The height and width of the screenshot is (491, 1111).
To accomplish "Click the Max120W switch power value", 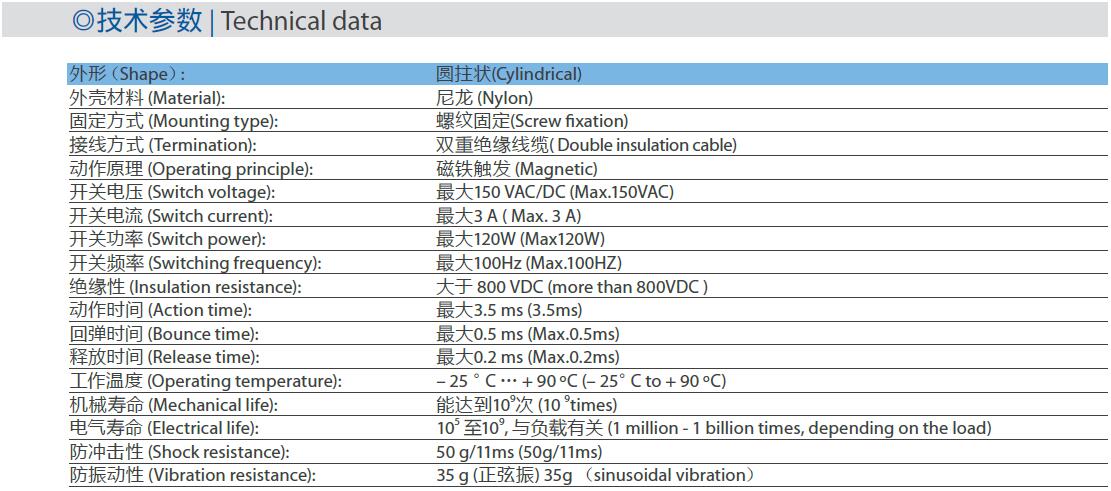I will tap(520, 239).
